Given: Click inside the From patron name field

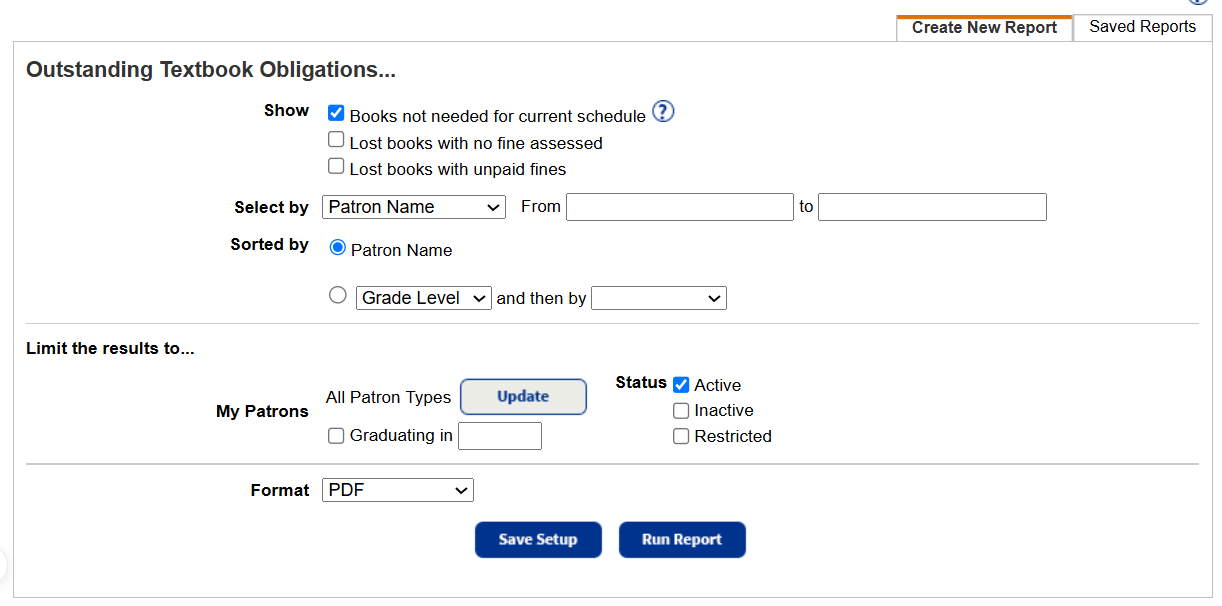Looking at the screenshot, I should point(679,207).
